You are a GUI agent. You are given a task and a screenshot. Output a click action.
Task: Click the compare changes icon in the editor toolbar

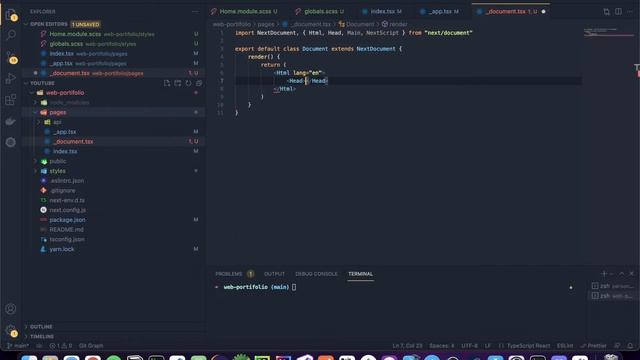607,11
